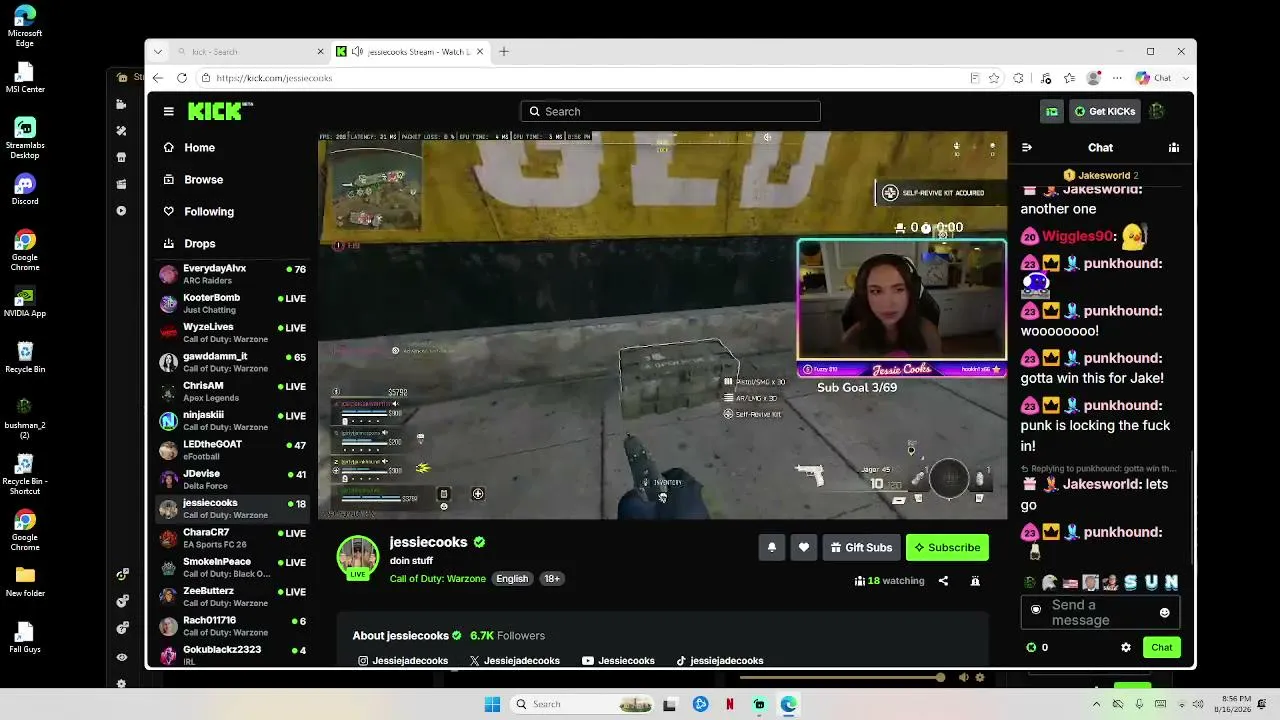Viewport: 1280px width, 720px height.
Task: Open ZeeButterz channel in sidebar
Action: pos(232,596)
